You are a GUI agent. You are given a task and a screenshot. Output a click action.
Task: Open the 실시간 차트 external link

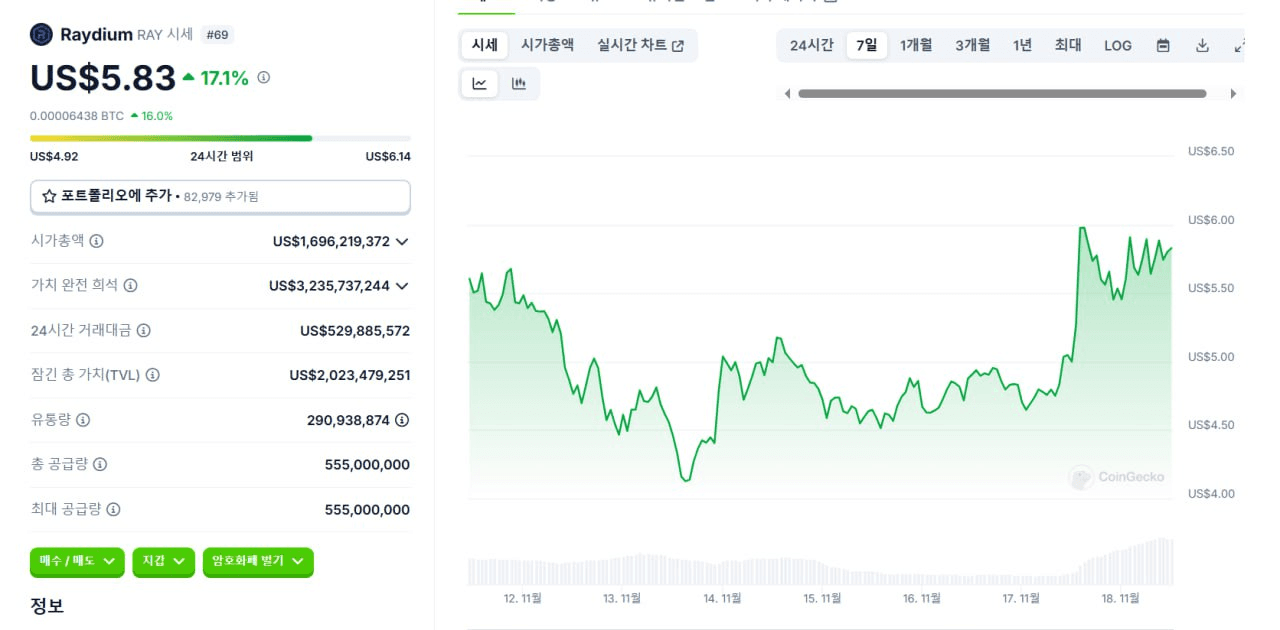click(x=640, y=45)
